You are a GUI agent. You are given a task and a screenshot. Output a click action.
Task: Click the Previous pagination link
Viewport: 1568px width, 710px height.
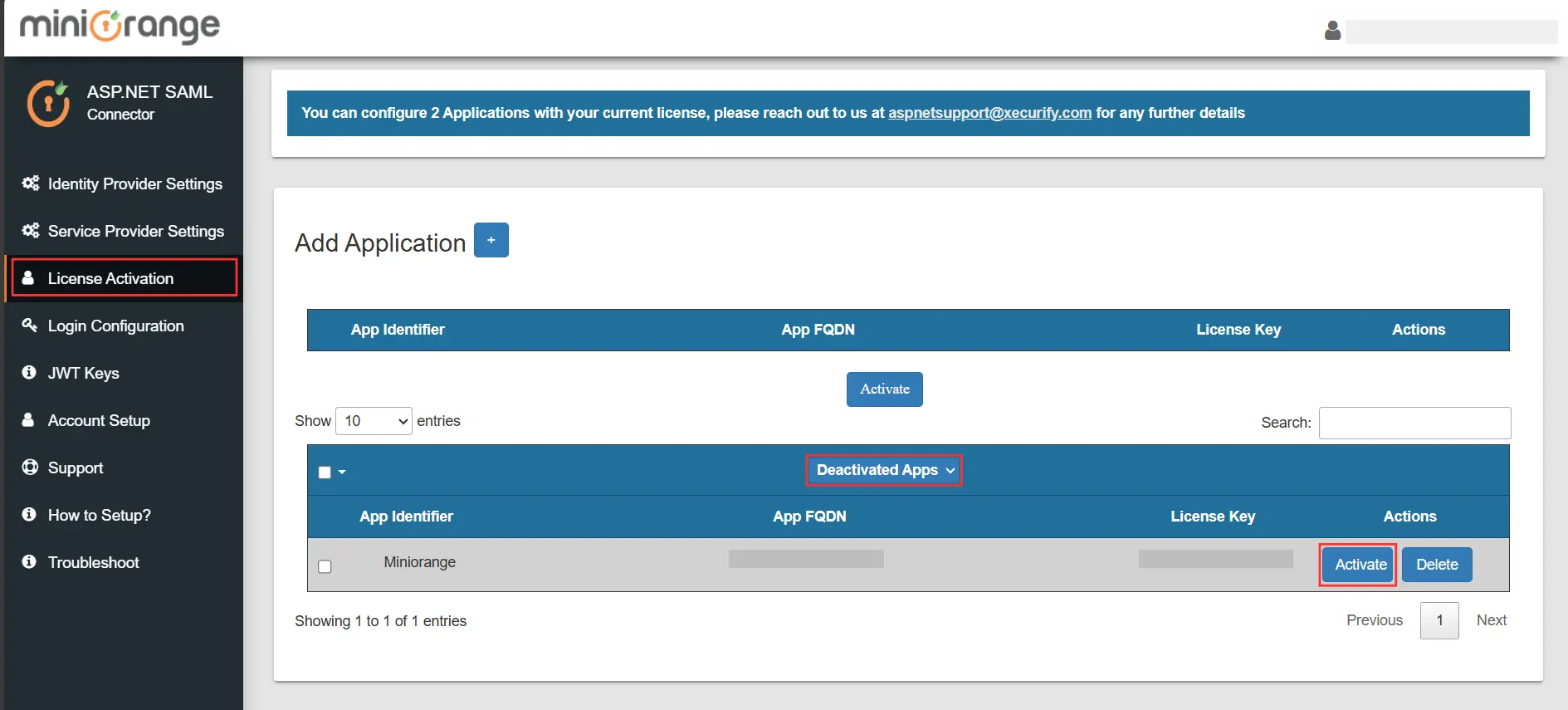(1375, 620)
